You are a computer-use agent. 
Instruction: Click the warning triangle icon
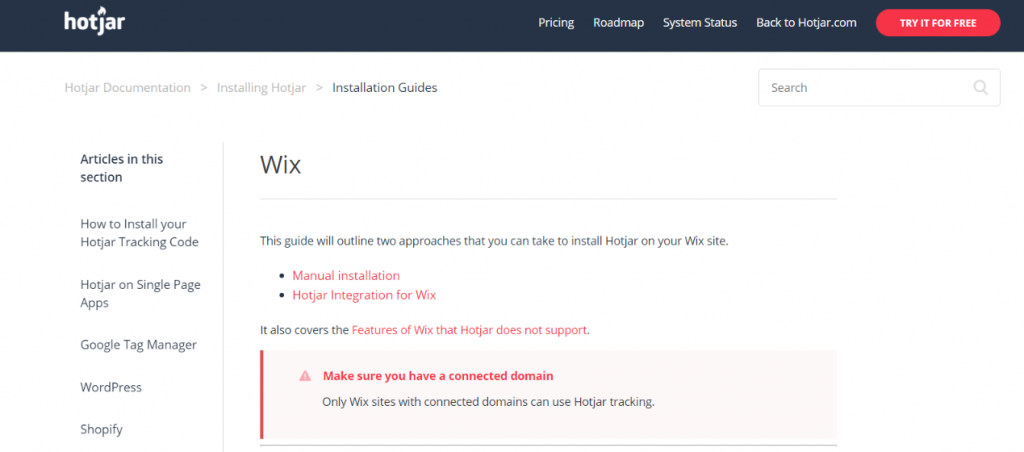point(305,376)
